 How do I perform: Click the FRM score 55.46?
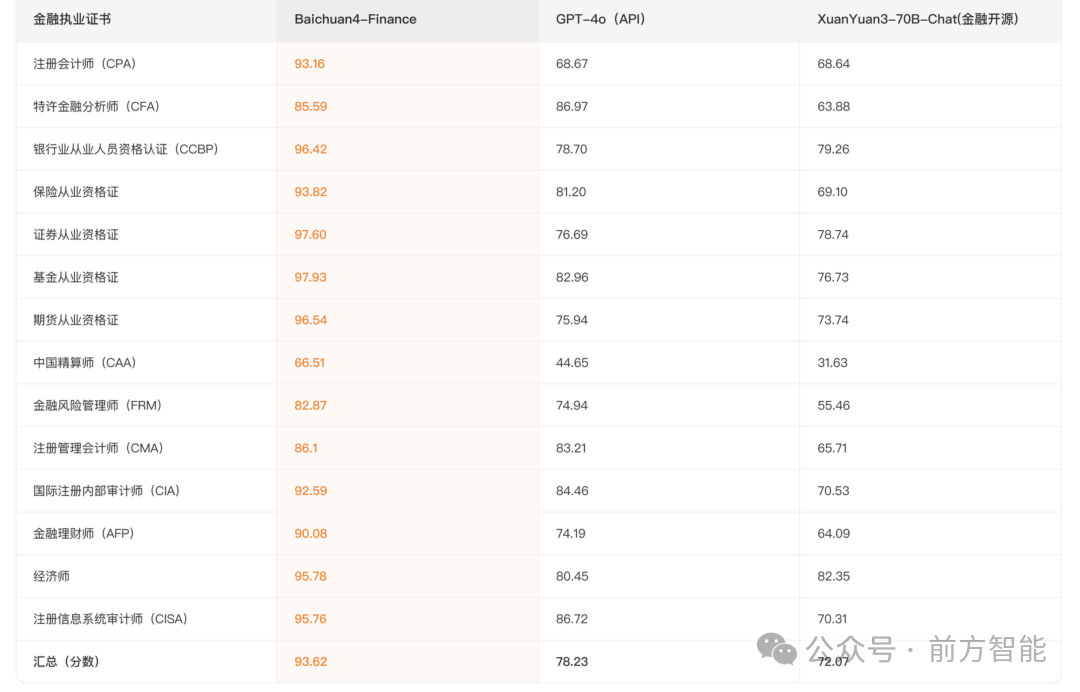(x=833, y=405)
